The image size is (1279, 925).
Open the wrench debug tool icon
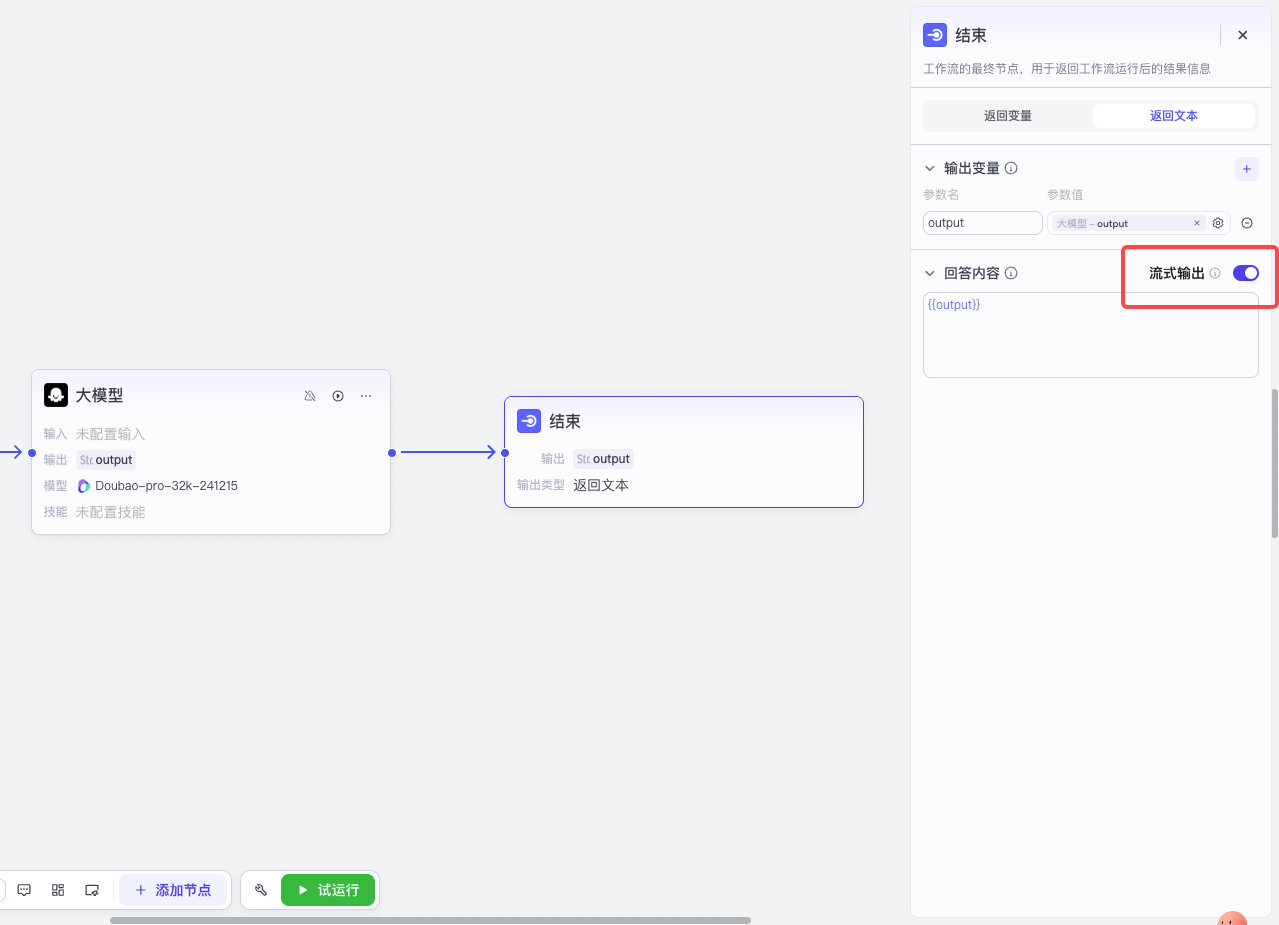click(x=261, y=890)
